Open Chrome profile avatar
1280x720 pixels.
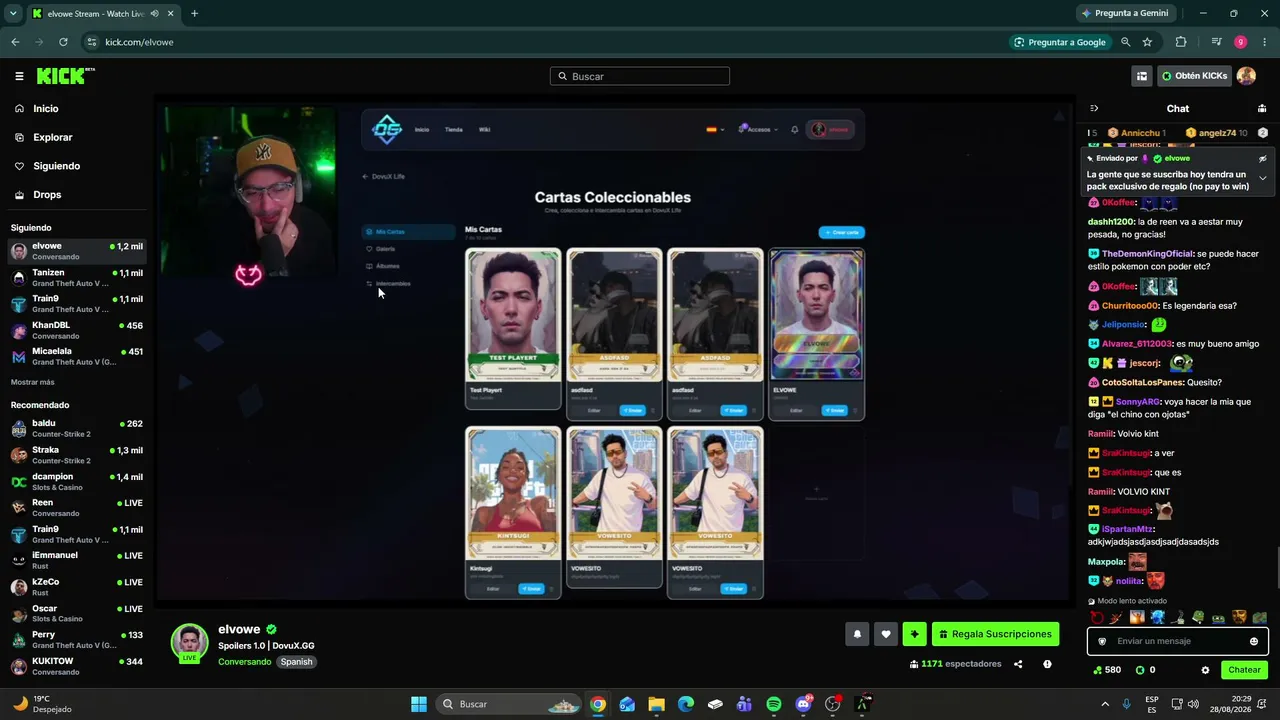(x=1240, y=42)
